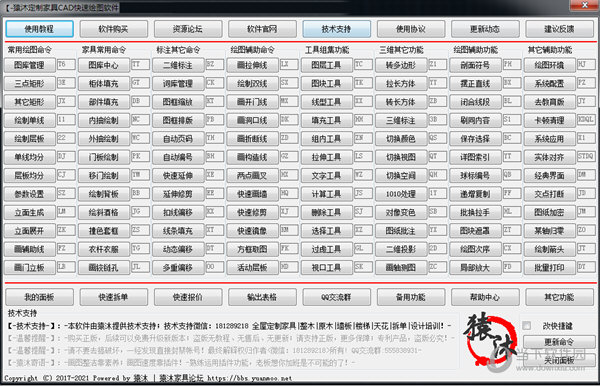Run the 转多边形 command
The height and width of the screenshot is (386, 600).
pyautogui.click(x=401, y=65)
